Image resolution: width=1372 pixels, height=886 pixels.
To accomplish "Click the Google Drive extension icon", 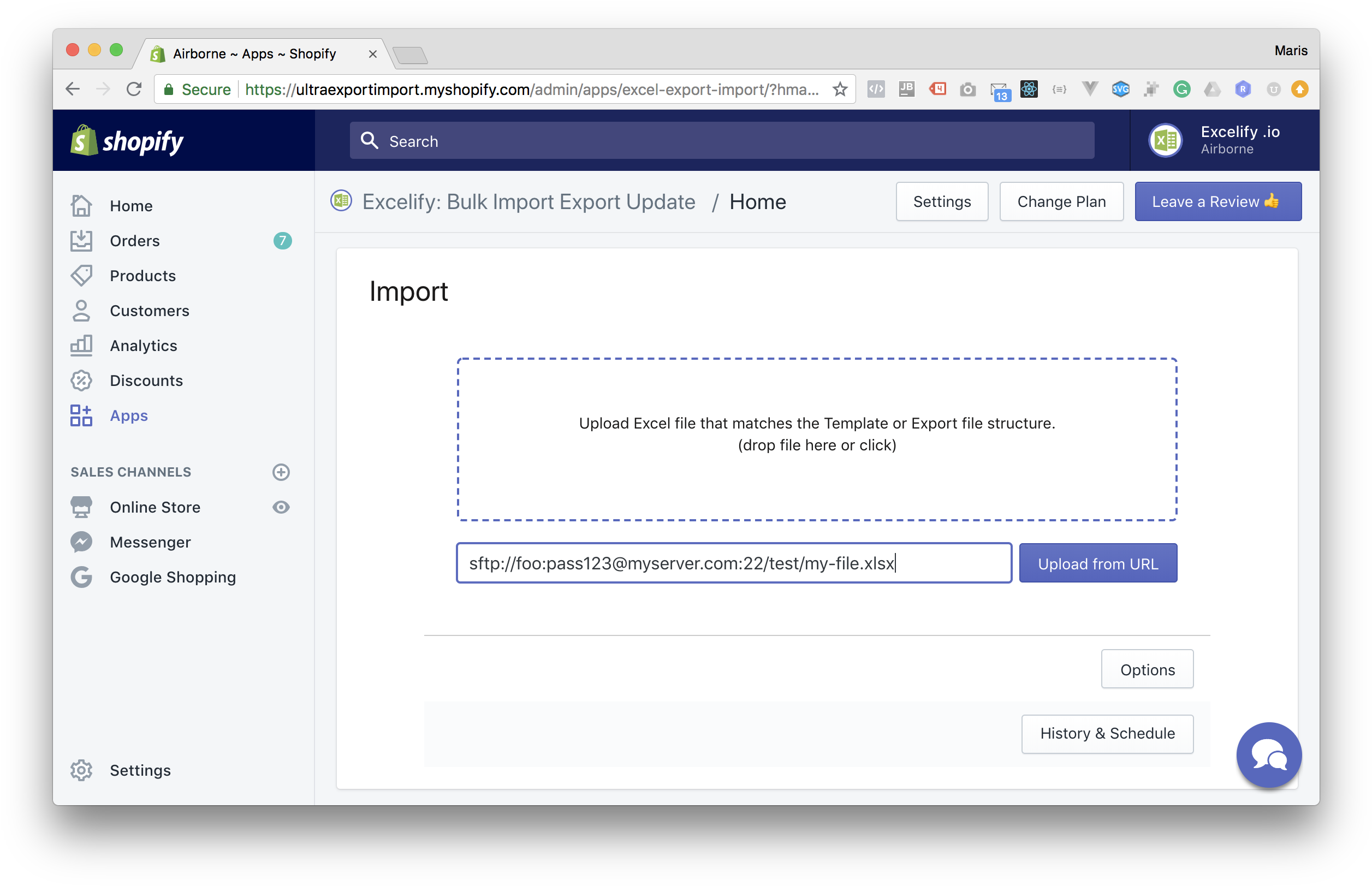I will coord(1212,89).
